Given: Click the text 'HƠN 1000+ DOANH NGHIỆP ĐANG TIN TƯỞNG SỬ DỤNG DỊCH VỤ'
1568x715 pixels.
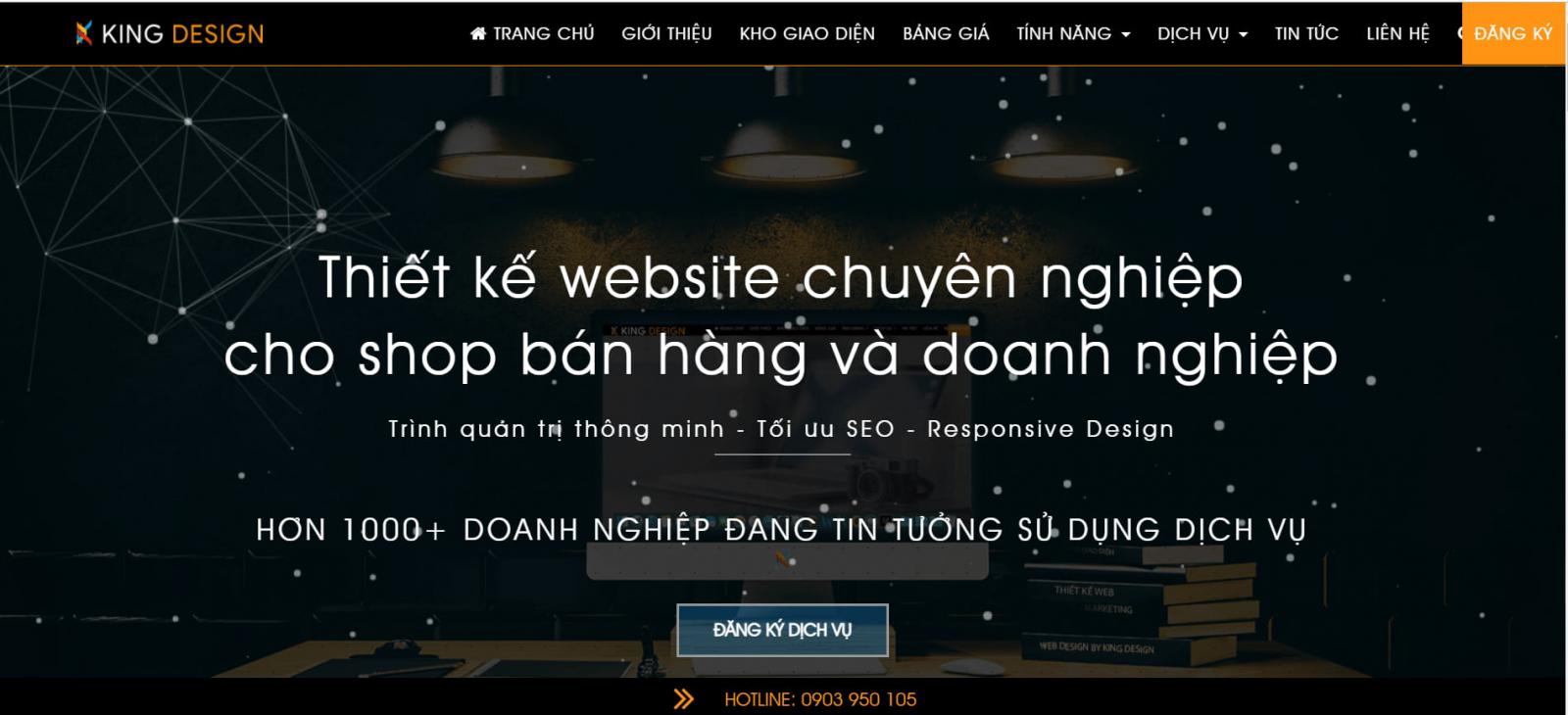Looking at the screenshot, I should point(781,530).
